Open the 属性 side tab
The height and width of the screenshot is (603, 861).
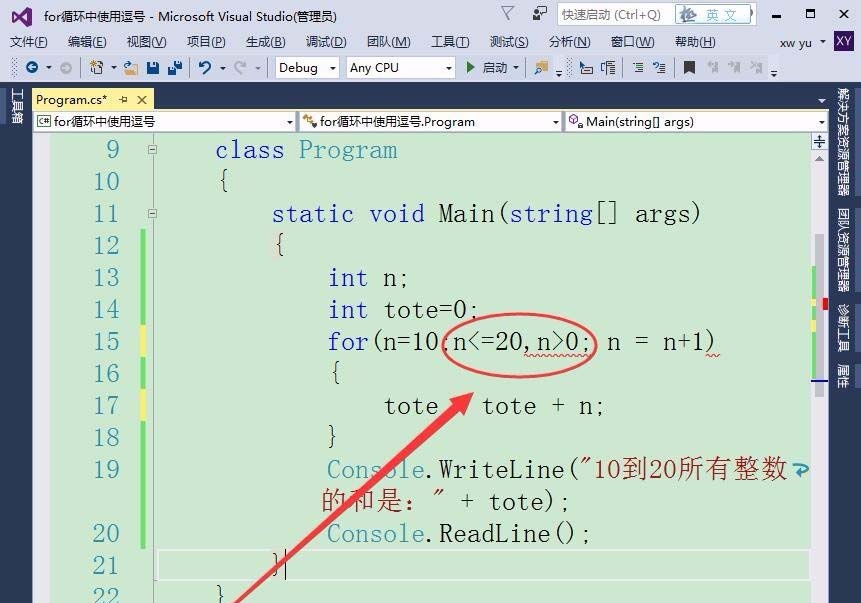point(843,376)
